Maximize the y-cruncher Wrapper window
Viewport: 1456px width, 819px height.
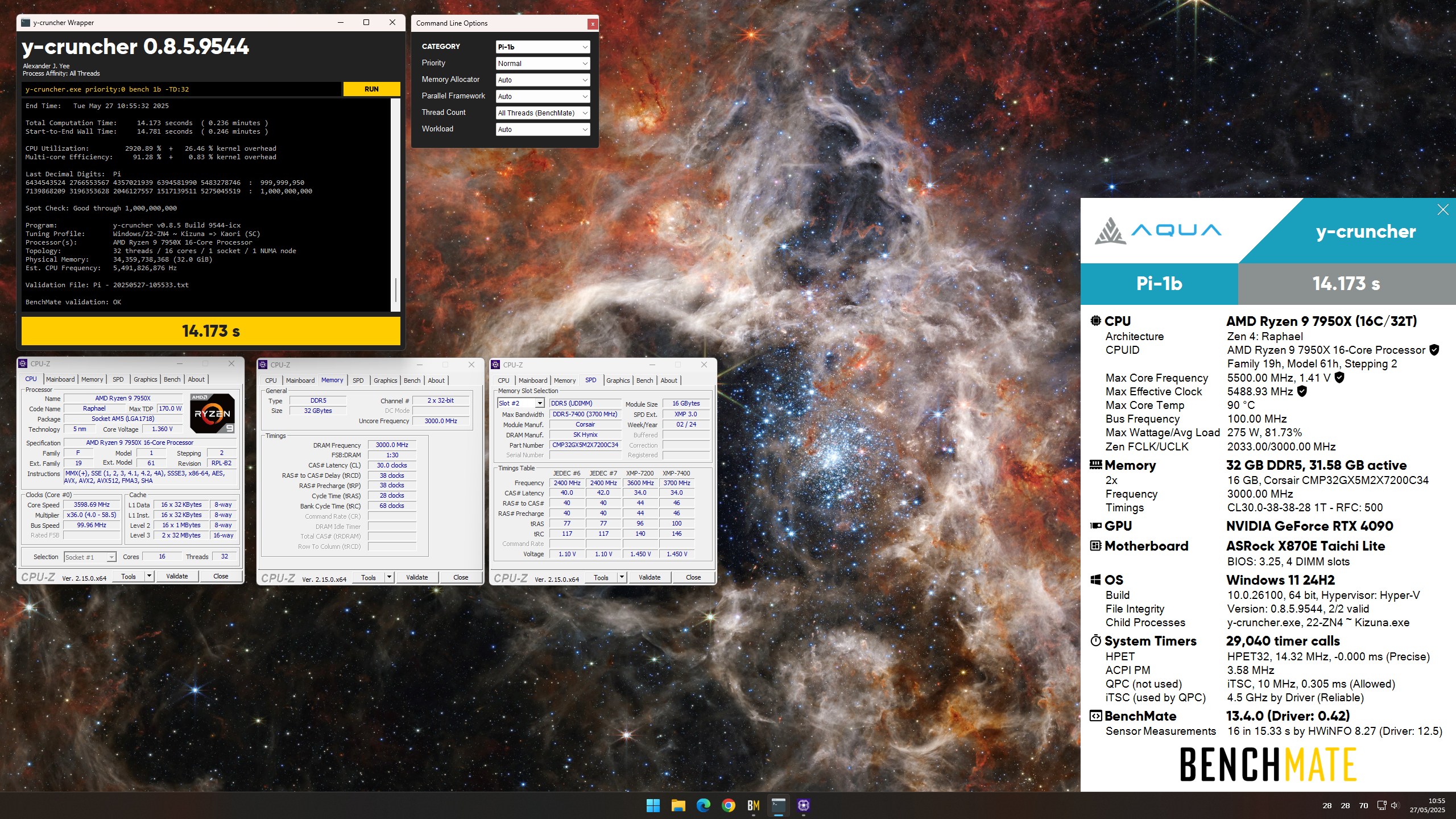coord(366,23)
